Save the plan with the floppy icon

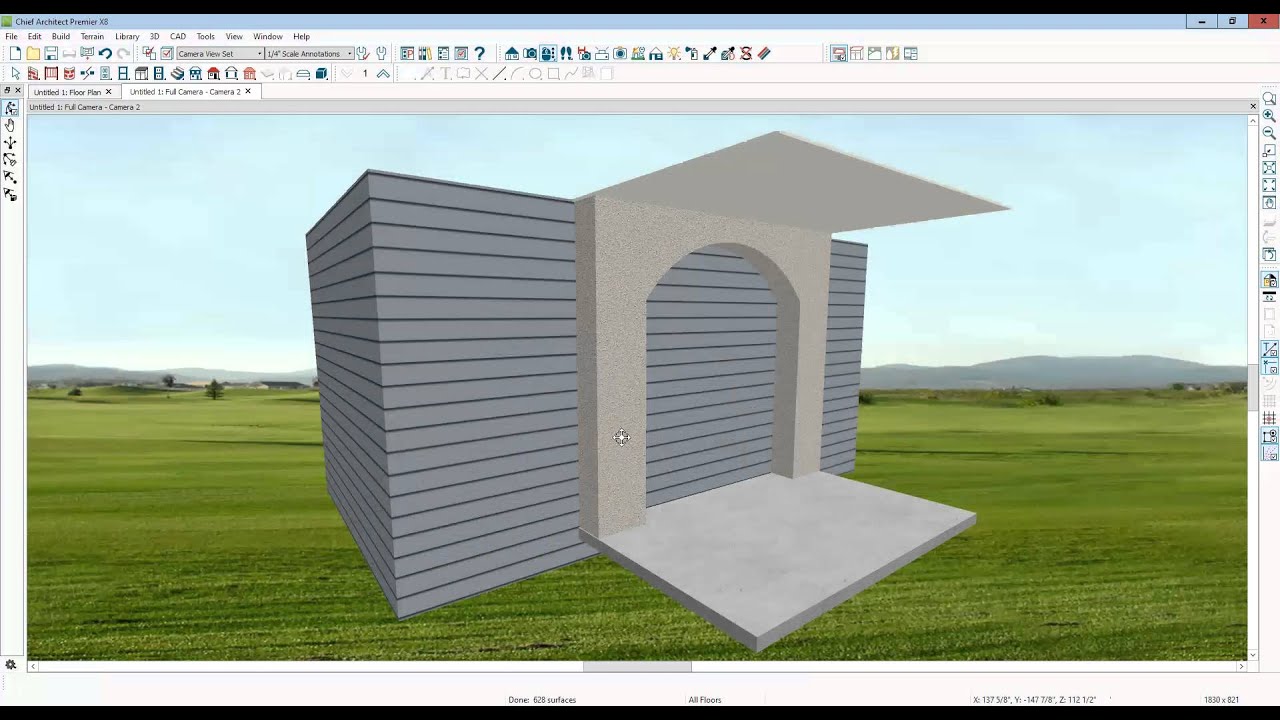(51, 53)
